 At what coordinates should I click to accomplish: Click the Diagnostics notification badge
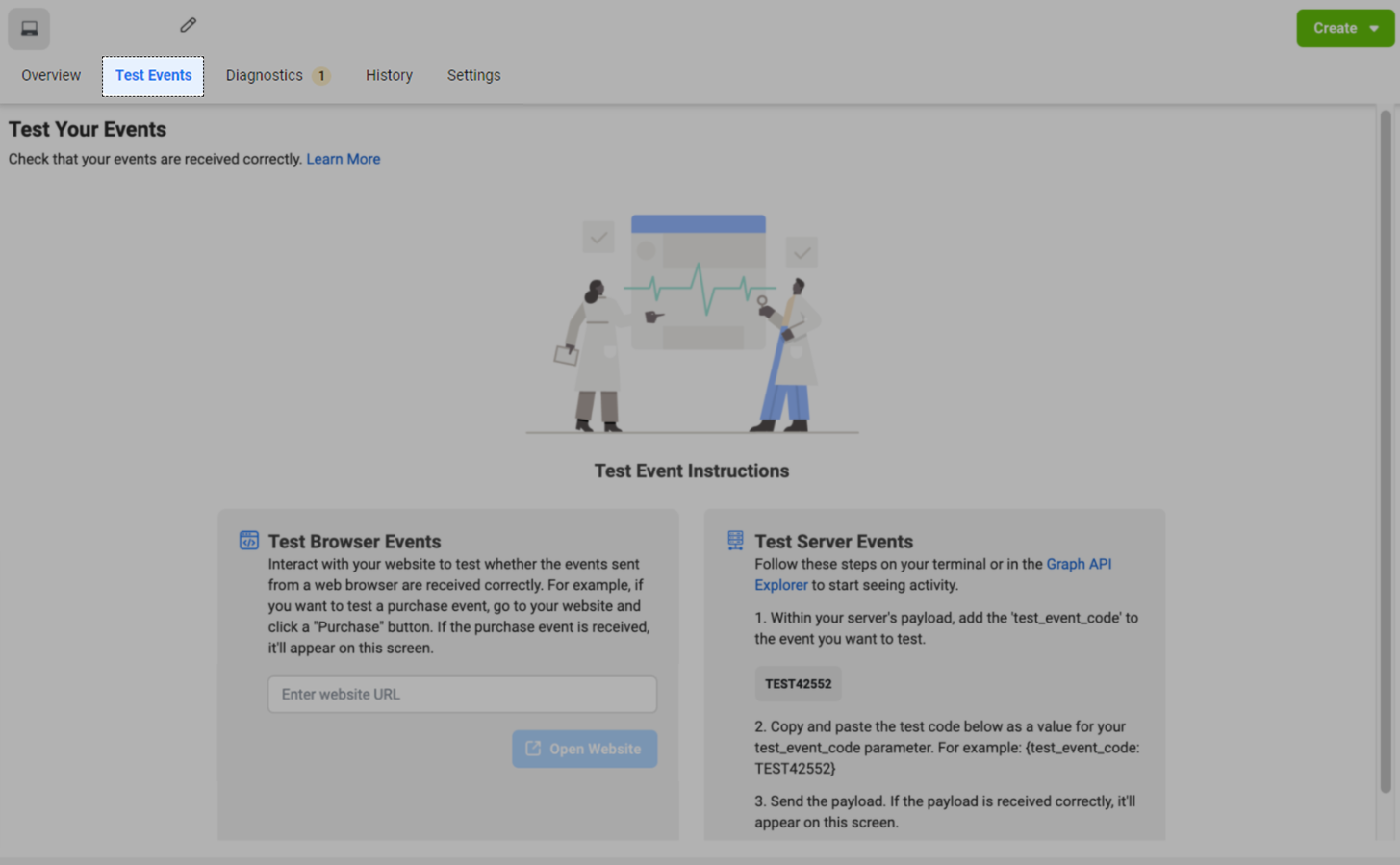click(x=321, y=76)
